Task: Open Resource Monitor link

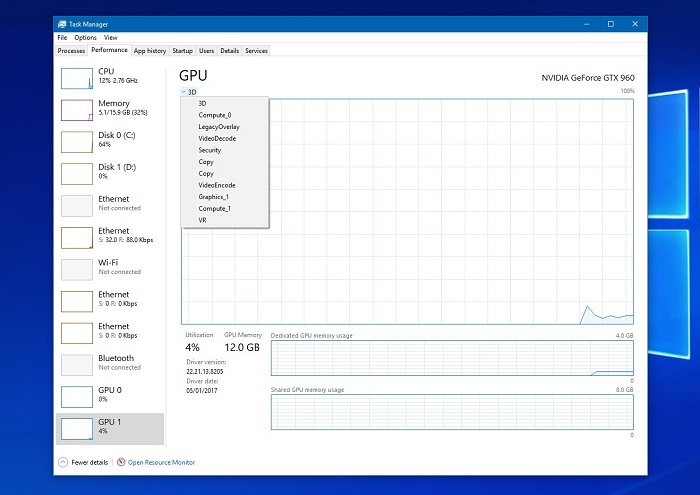Action: tap(162, 462)
